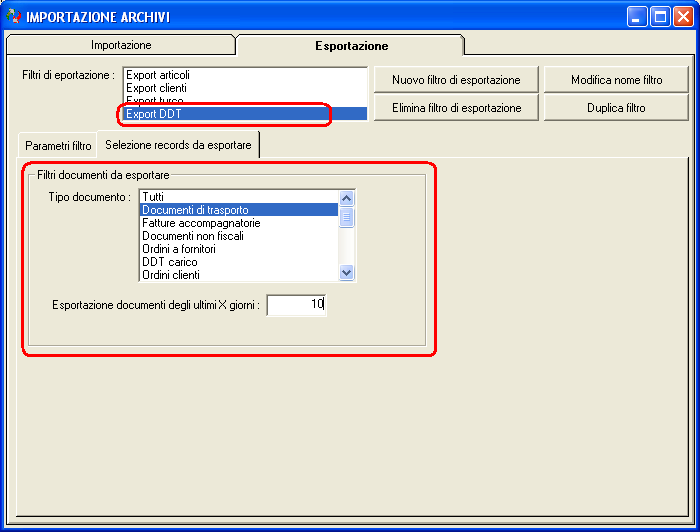Choose Ordini a fornitori document type
The image size is (700, 532).
coord(239,249)
